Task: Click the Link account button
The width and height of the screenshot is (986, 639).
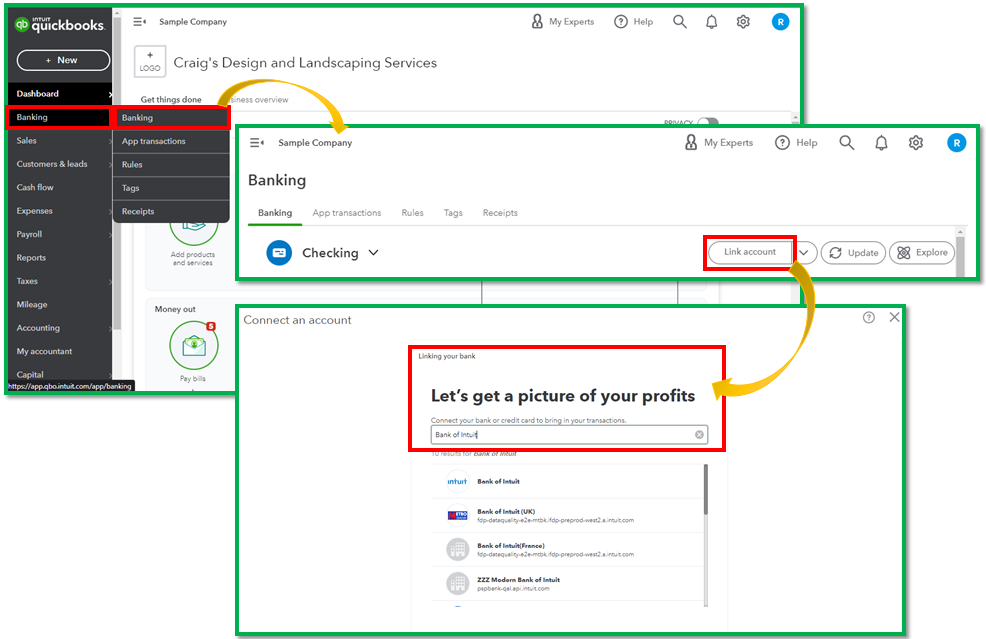Action: tap(750, 252)
